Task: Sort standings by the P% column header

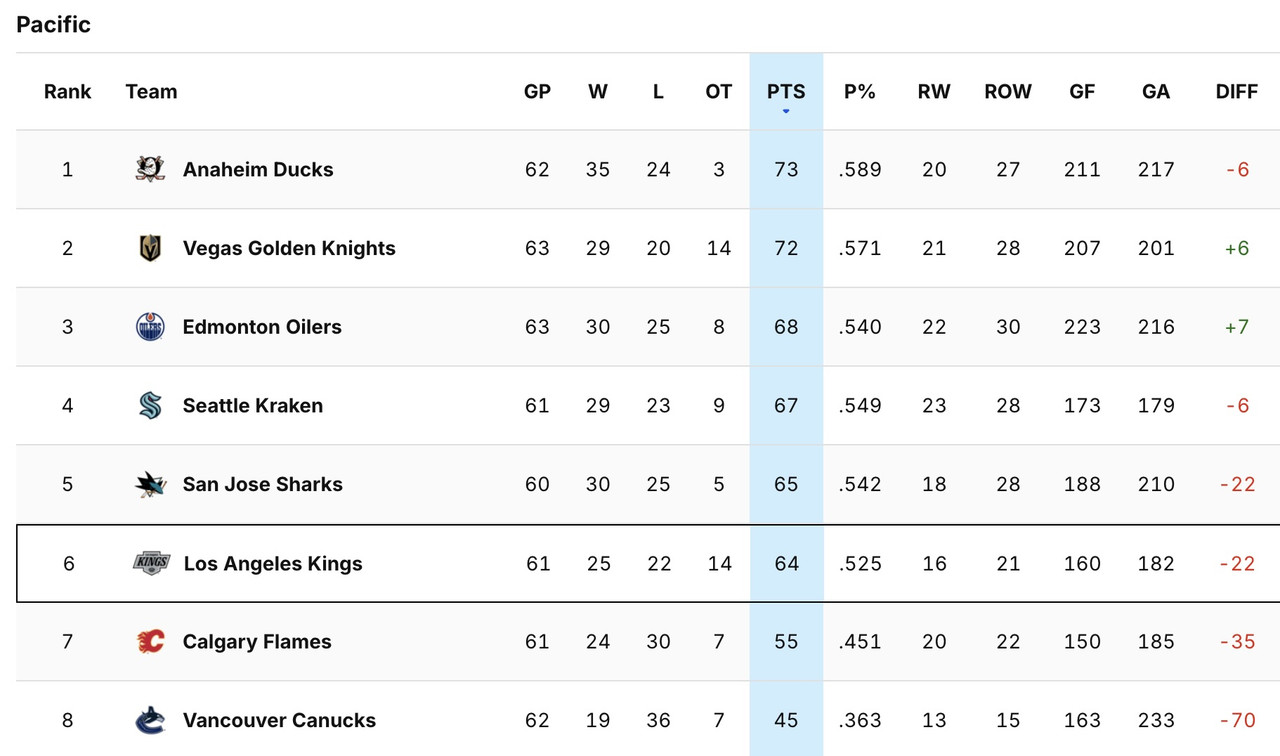Action: [859, 91]
